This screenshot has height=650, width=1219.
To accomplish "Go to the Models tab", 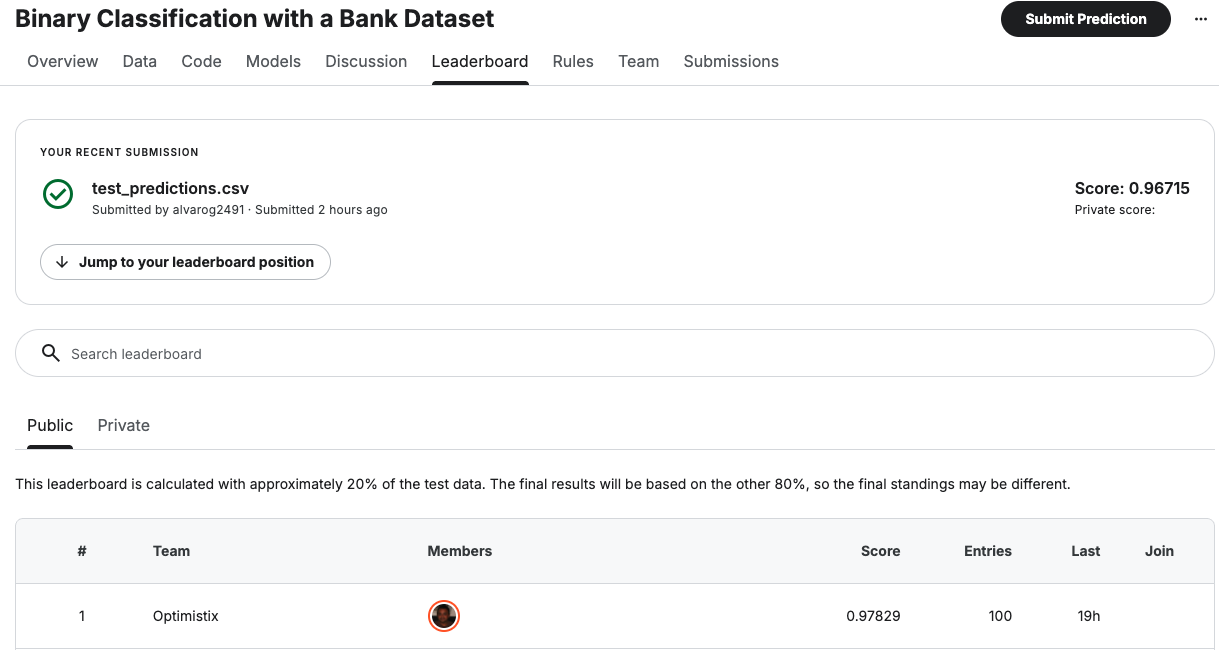I will (273, 61).
